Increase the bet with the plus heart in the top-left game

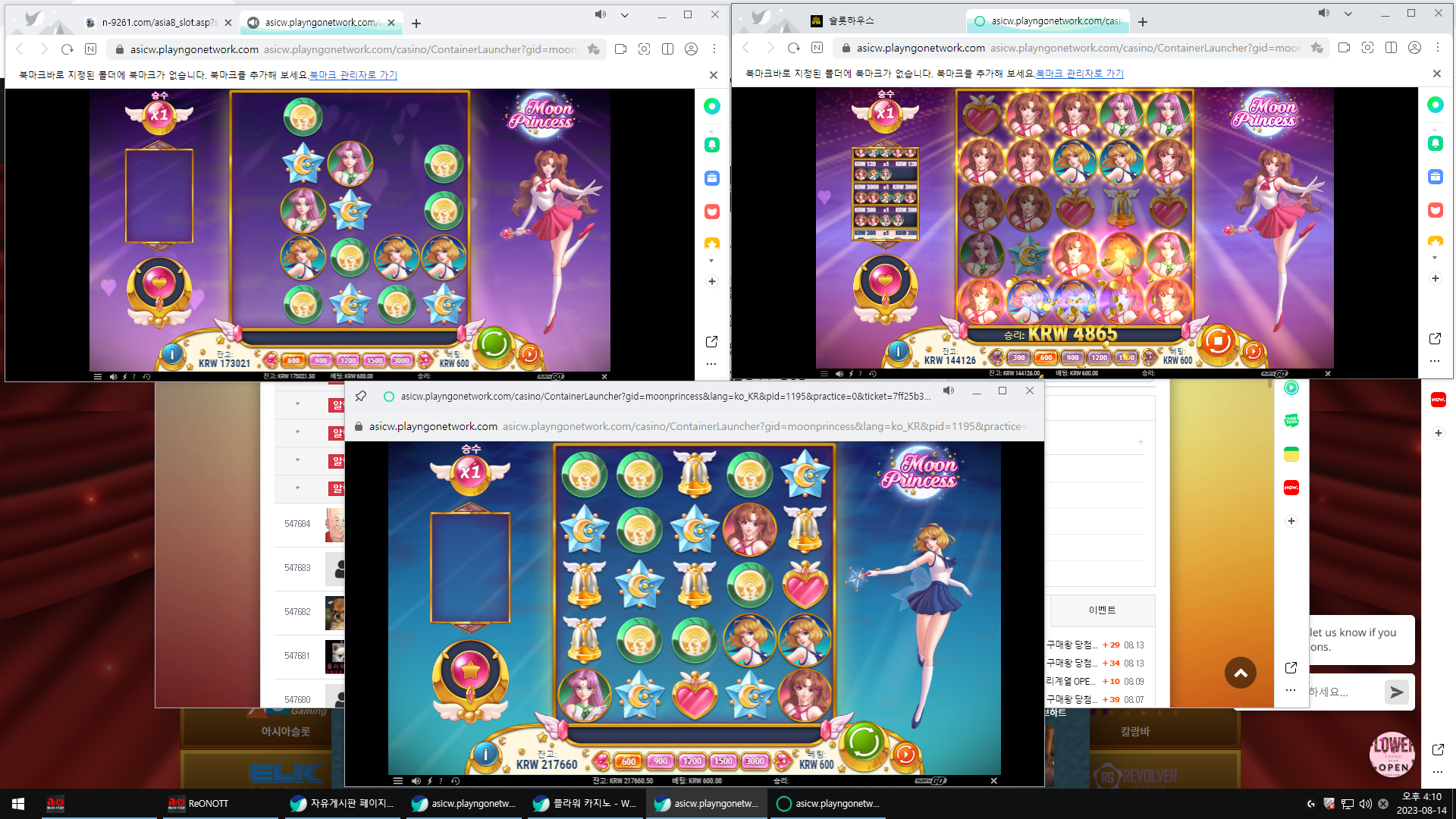(x=425, y=361)
